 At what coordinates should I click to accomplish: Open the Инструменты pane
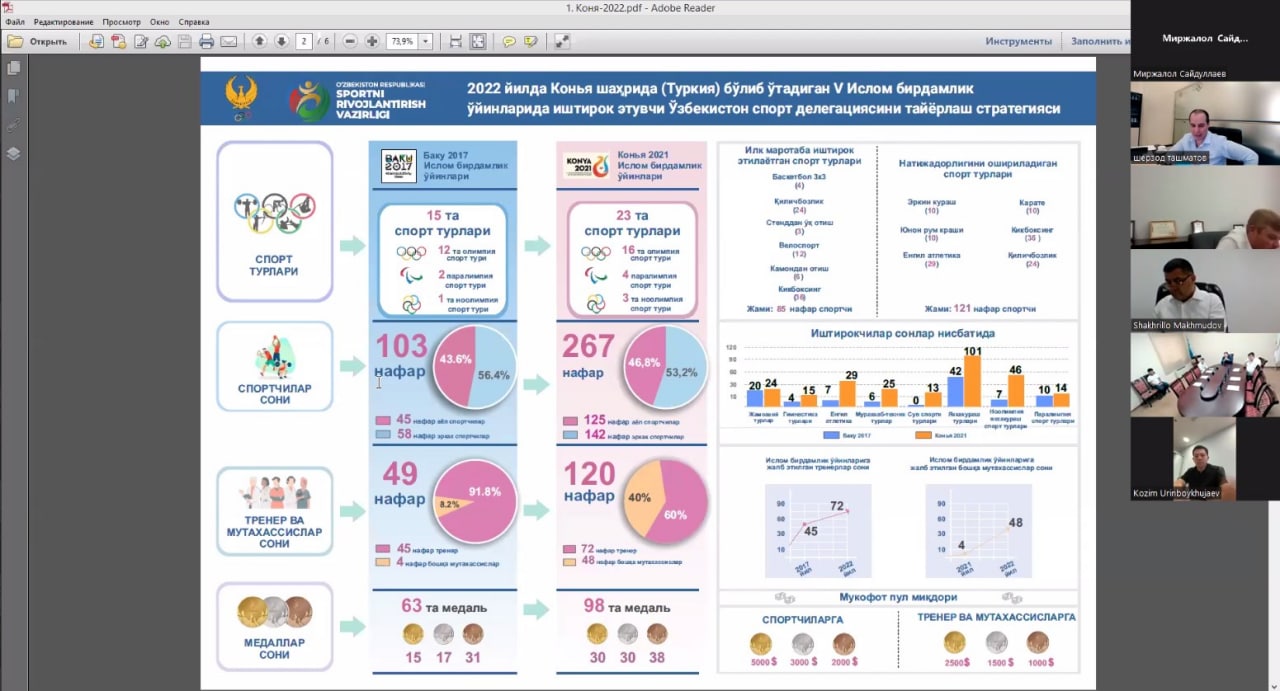tap(1018, 42)
